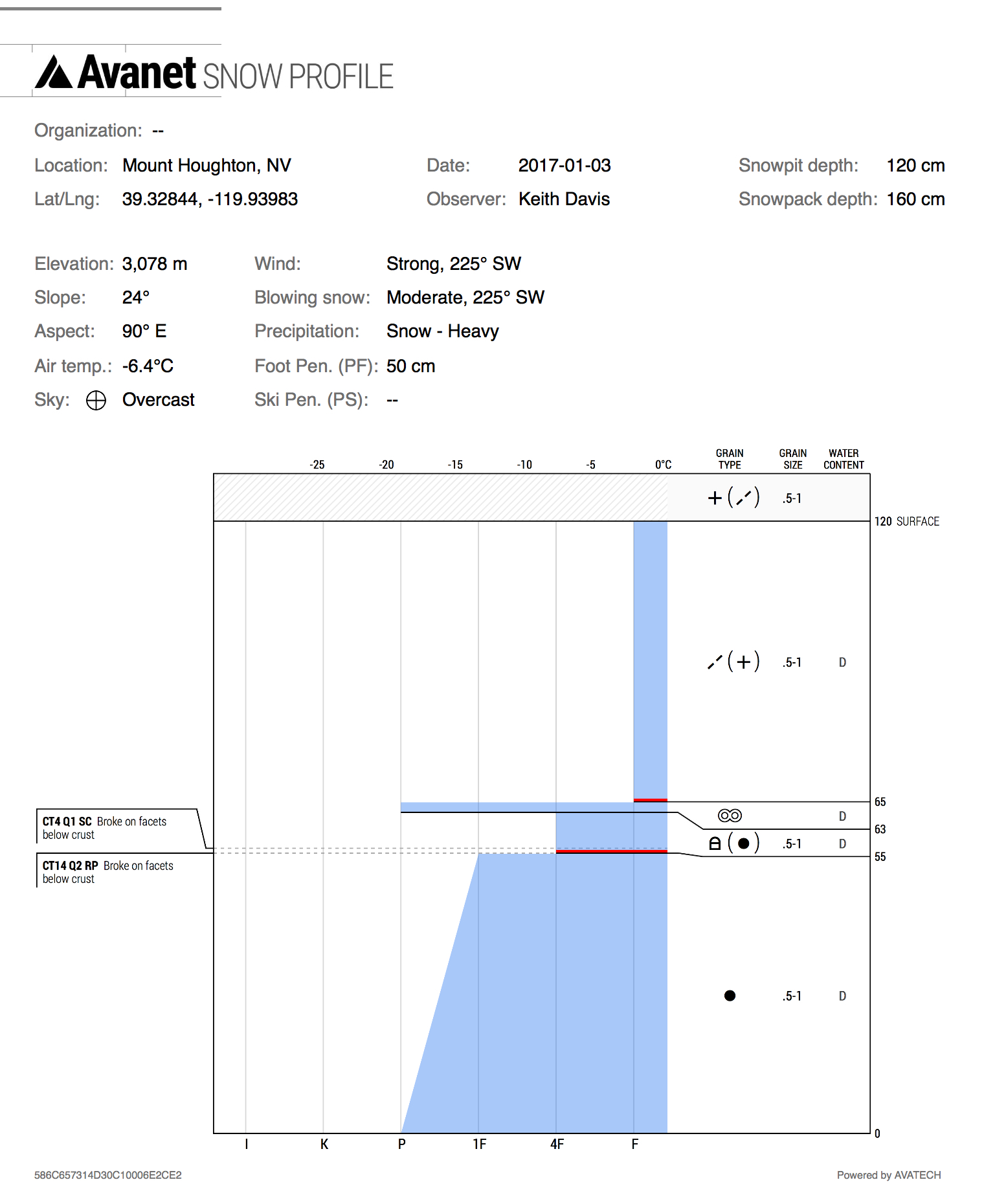Click the upper red fracture line near 65 cm
Screen dimensions: 984x1204
[x=650, y=801]
